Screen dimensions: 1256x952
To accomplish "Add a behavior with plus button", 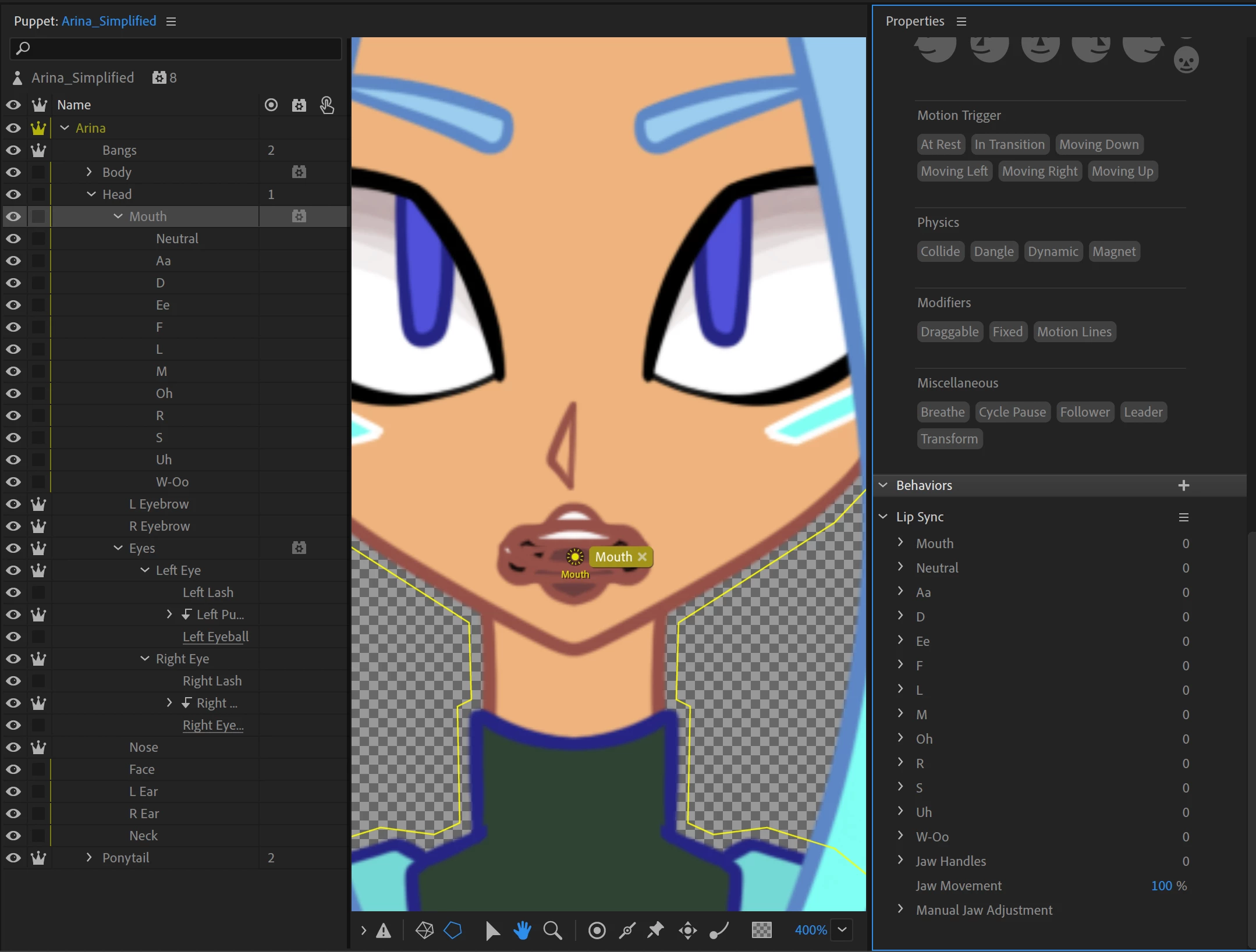I will point(1183,485).
